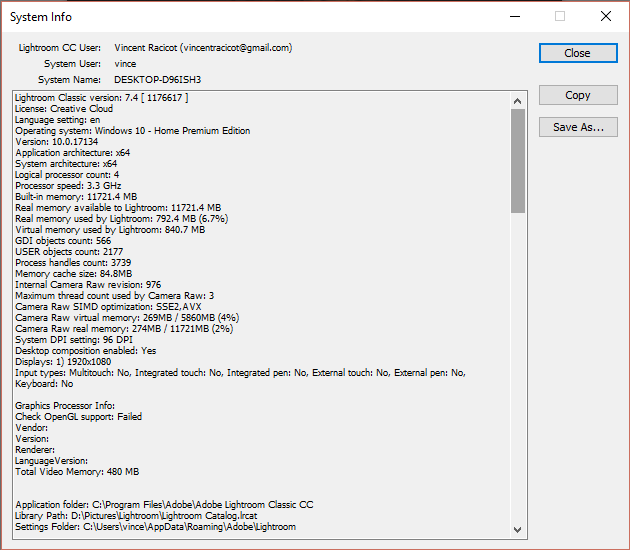Click the Check OpenGL support: Failed line
This screenshot has width=630, height=550.
pos(78,417)
